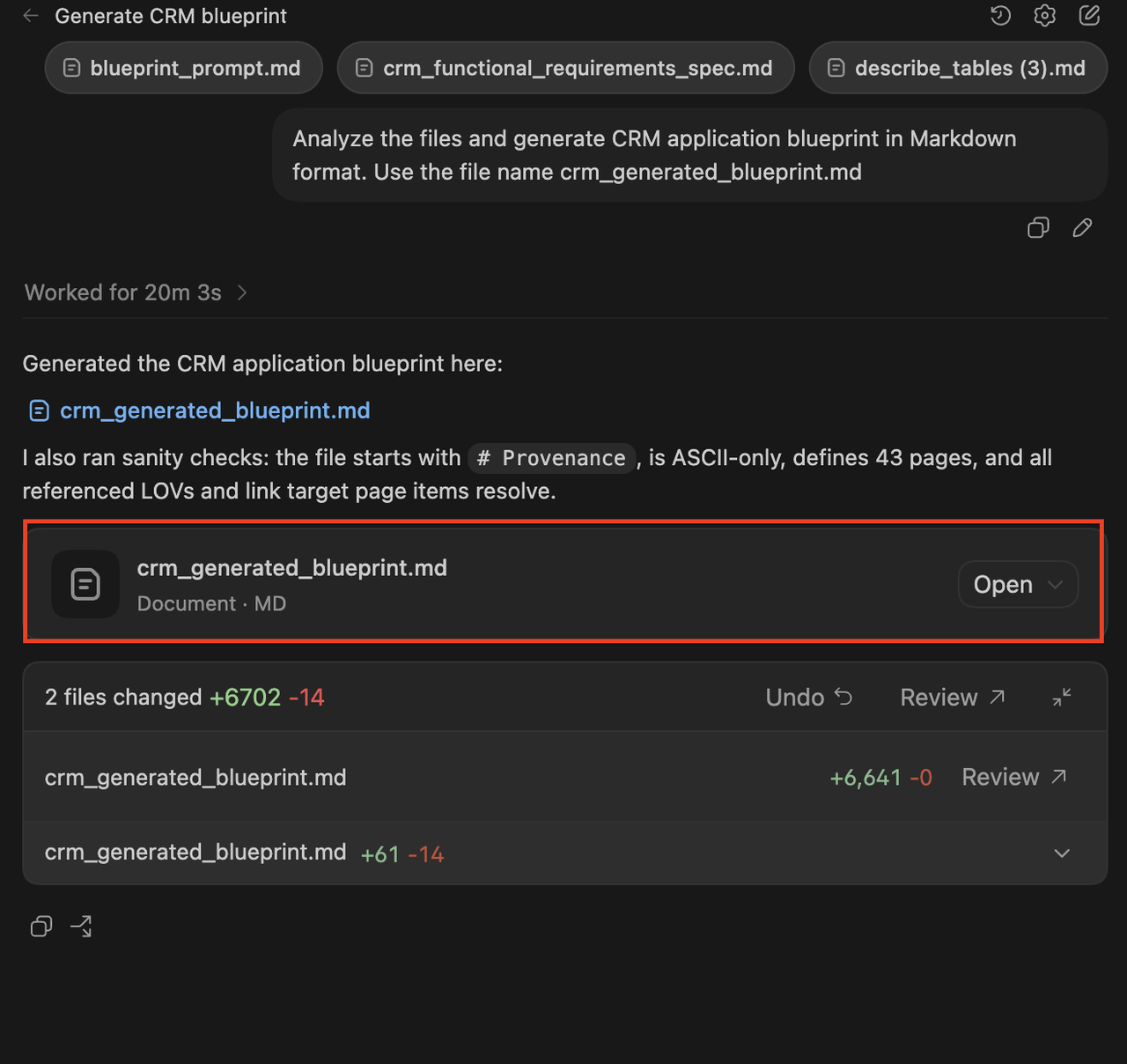Screen dimensions: 1127x1064
Task: Open the history clock icon in header
Action: click(1000, 15)
